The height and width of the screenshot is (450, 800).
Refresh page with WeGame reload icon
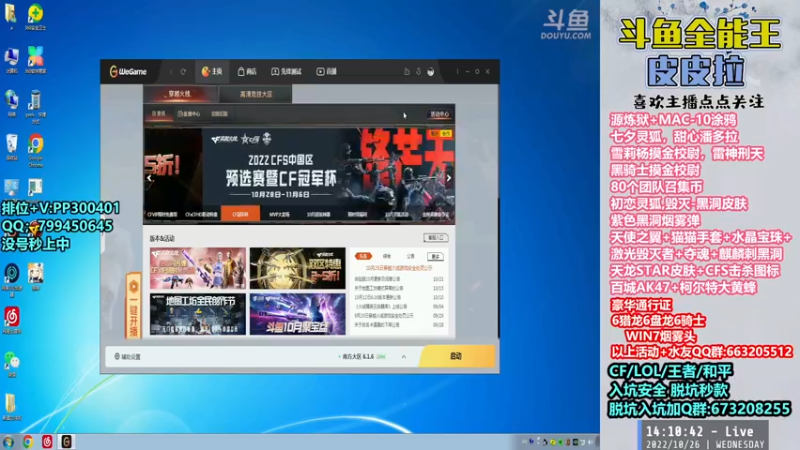183,71
